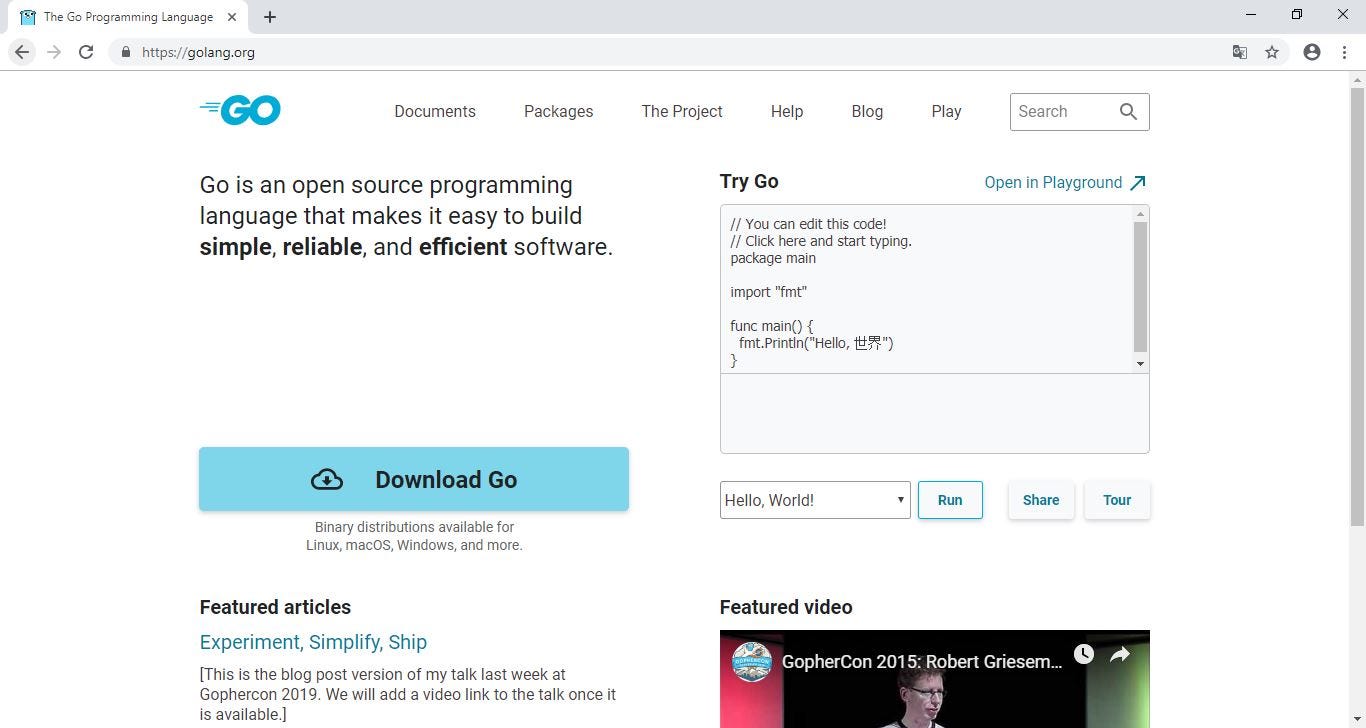Open the Documents menu item
The width and height of the screenshot is (1366, 728).
coord(434,111)
